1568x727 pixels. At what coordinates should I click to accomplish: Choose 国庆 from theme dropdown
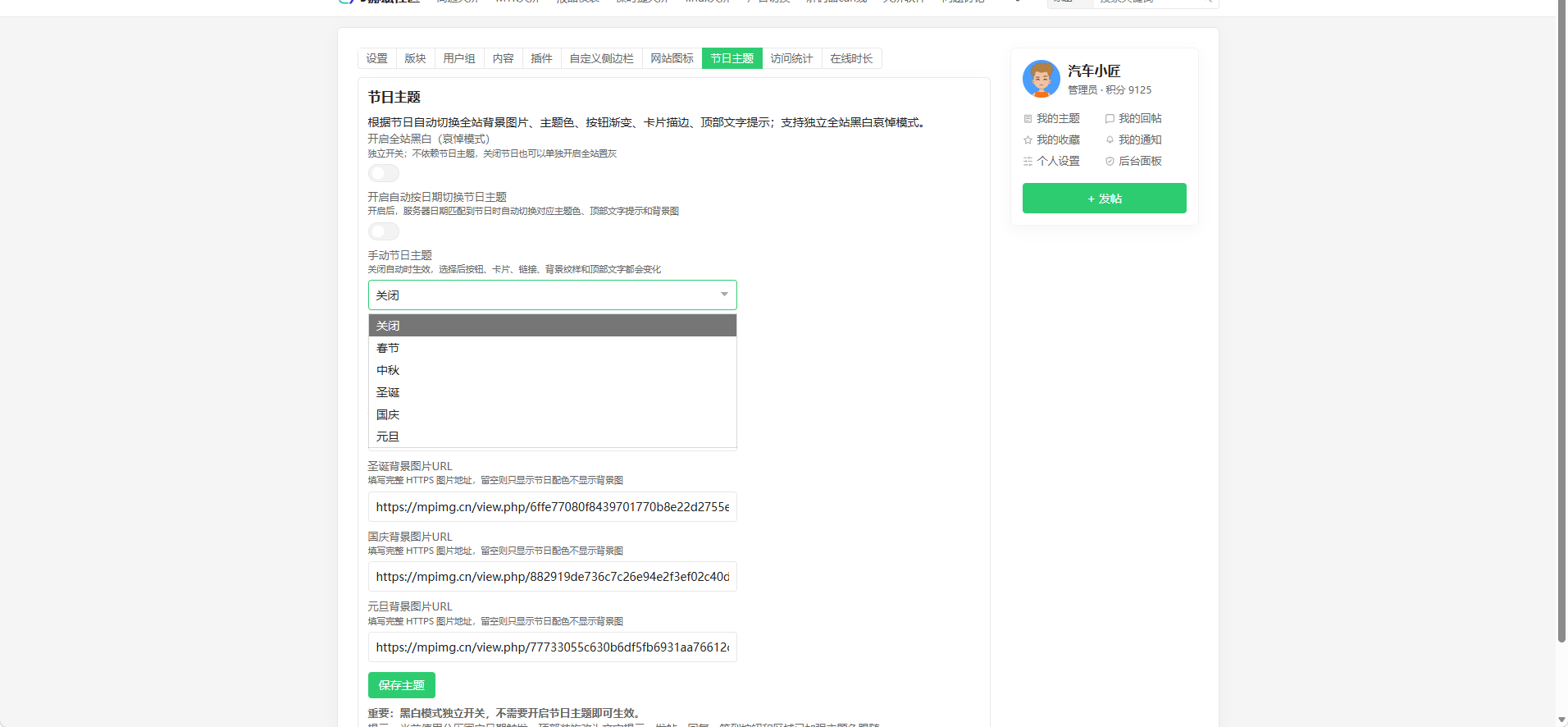553,414
